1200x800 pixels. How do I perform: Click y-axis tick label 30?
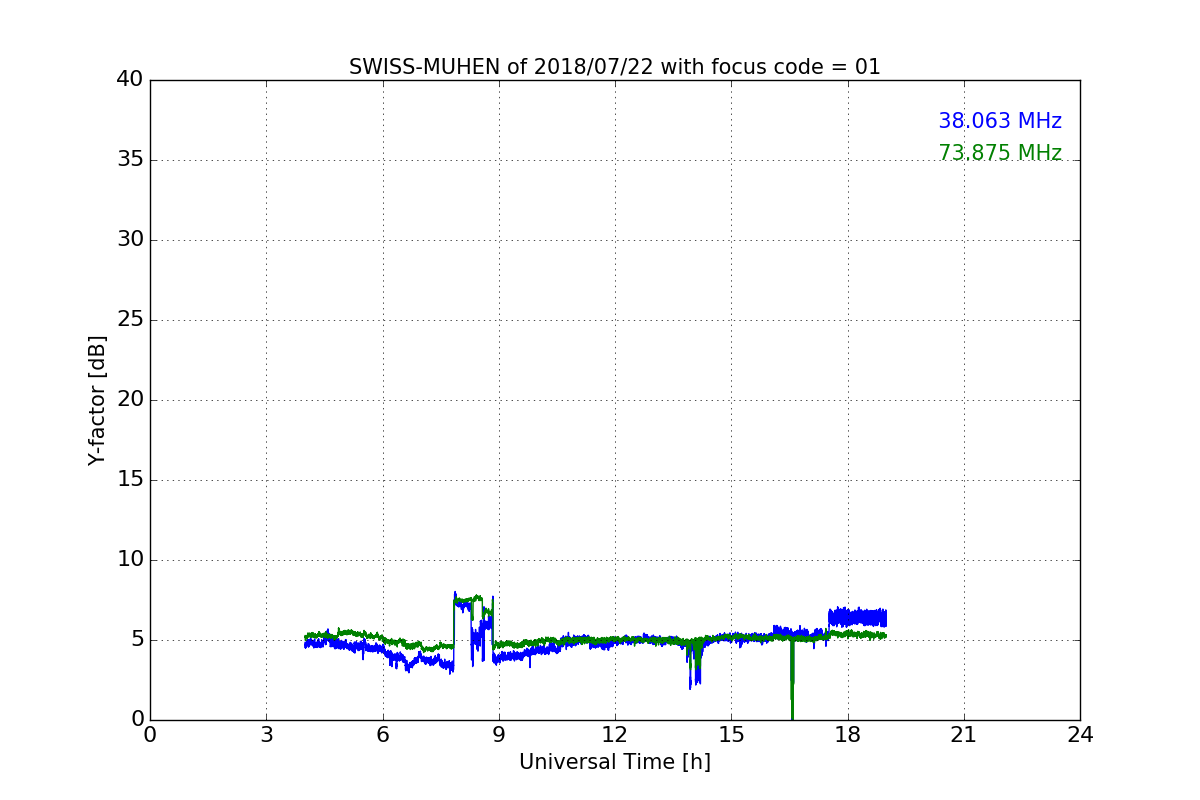(x=130, y=240)
